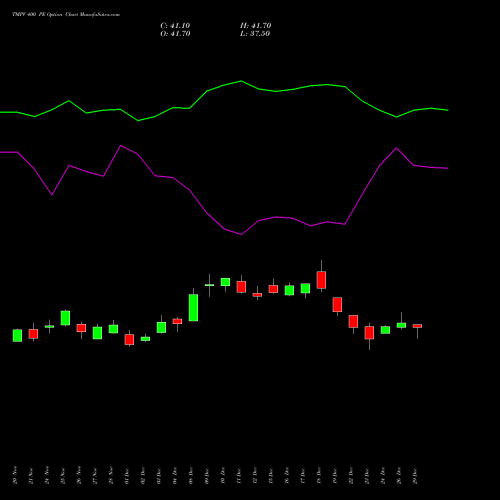Click the '28 Nov' date axis label
Image resolution: width=500 pixels, height=500 pixels.
coord(111,475)
